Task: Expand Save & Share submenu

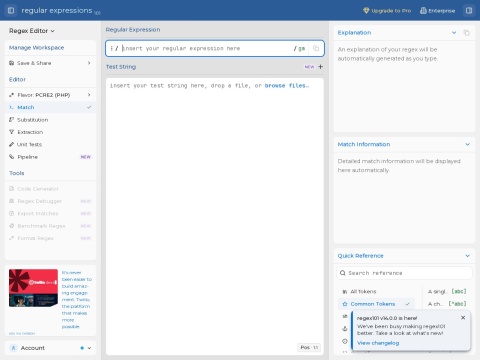Action: point(50,63)
